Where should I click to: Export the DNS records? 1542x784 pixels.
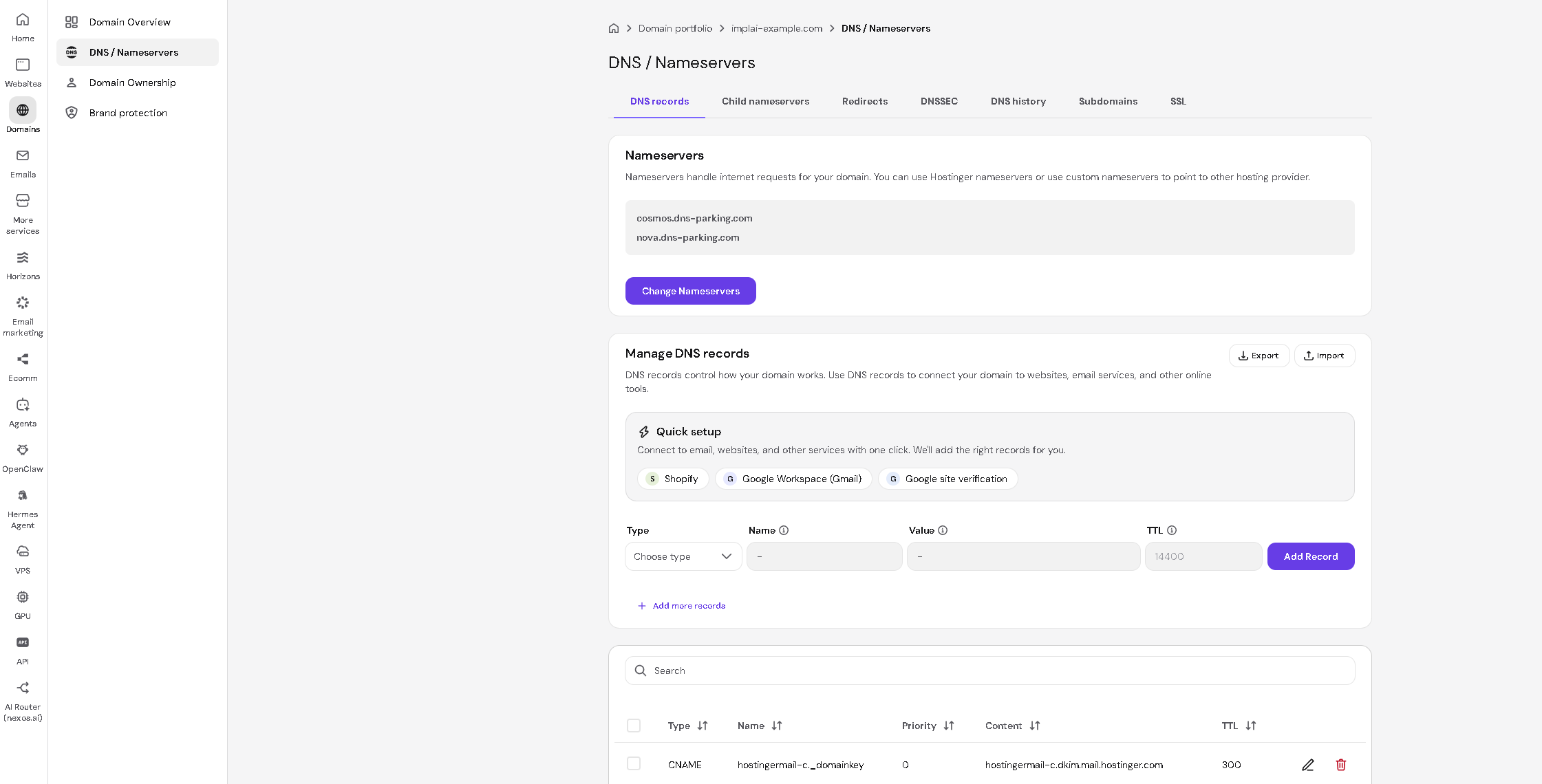tap(1259, 356)
